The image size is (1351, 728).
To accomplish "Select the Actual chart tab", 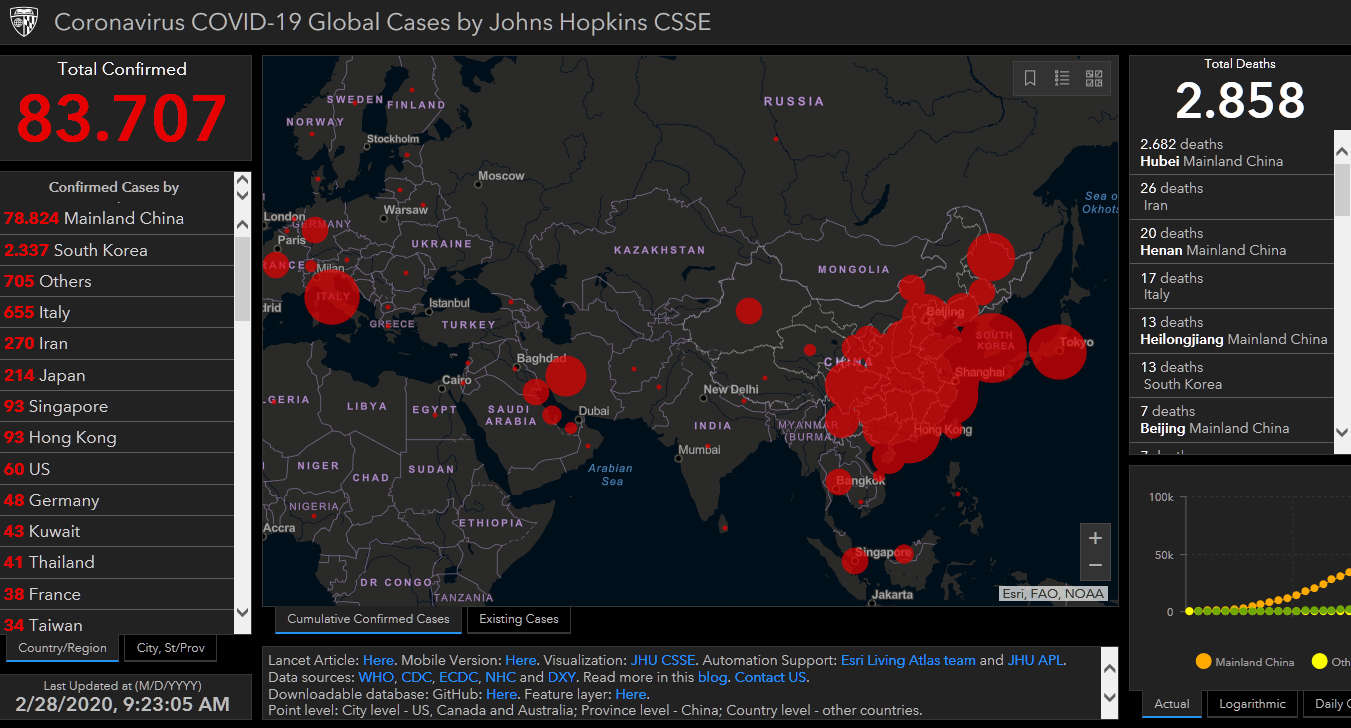I will click(x=1172, y=704).
